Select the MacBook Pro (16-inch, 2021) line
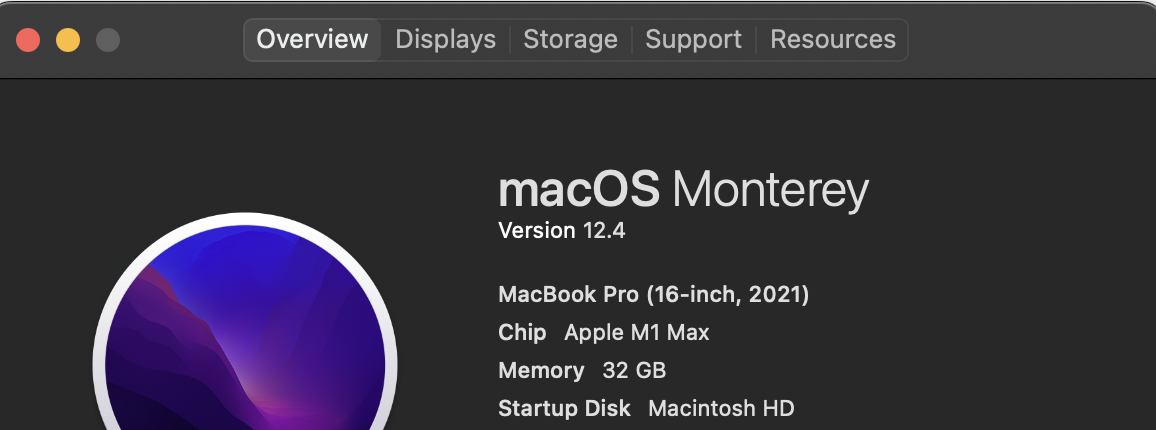 653,295
